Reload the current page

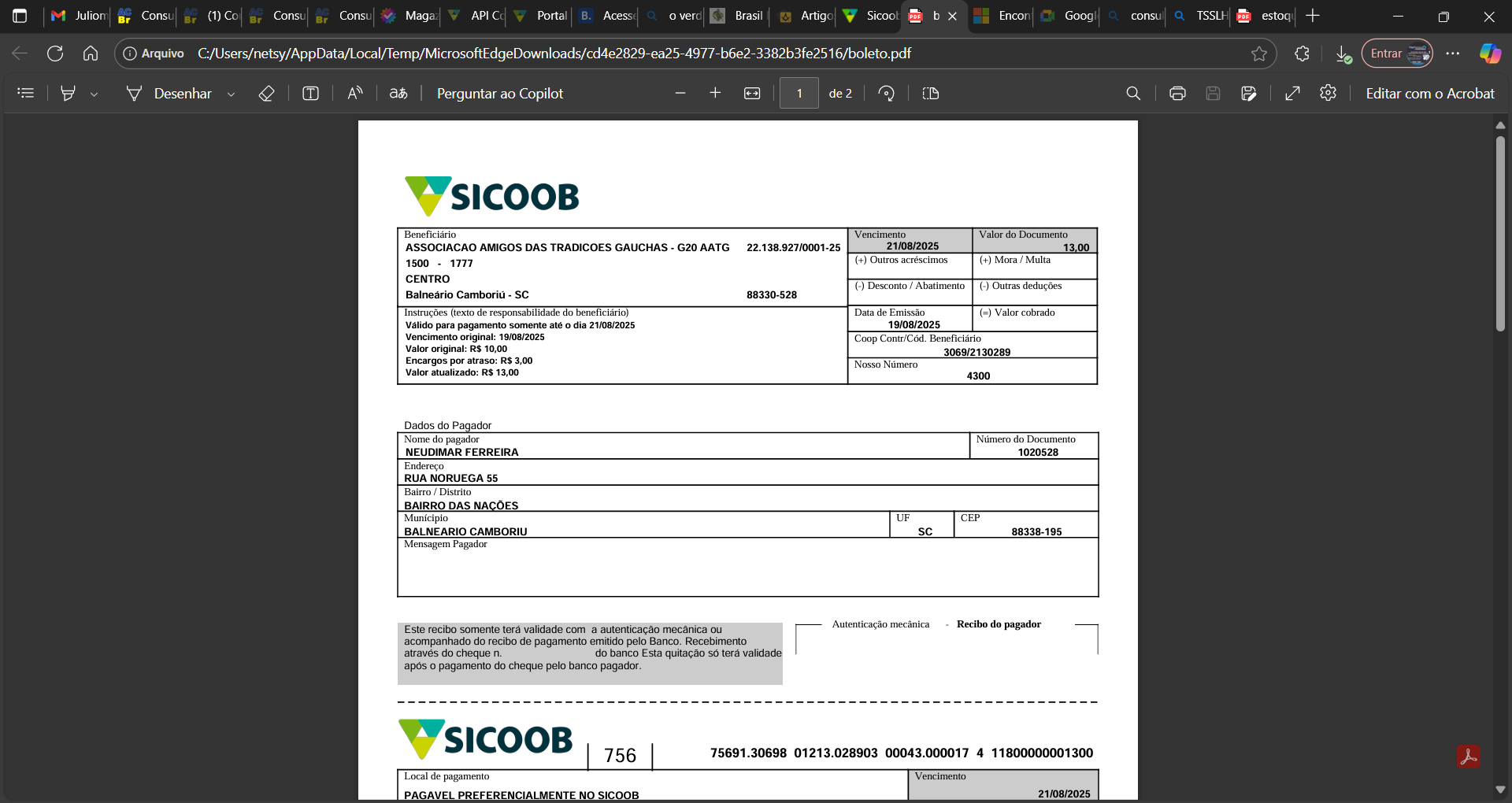coord(55,54)
